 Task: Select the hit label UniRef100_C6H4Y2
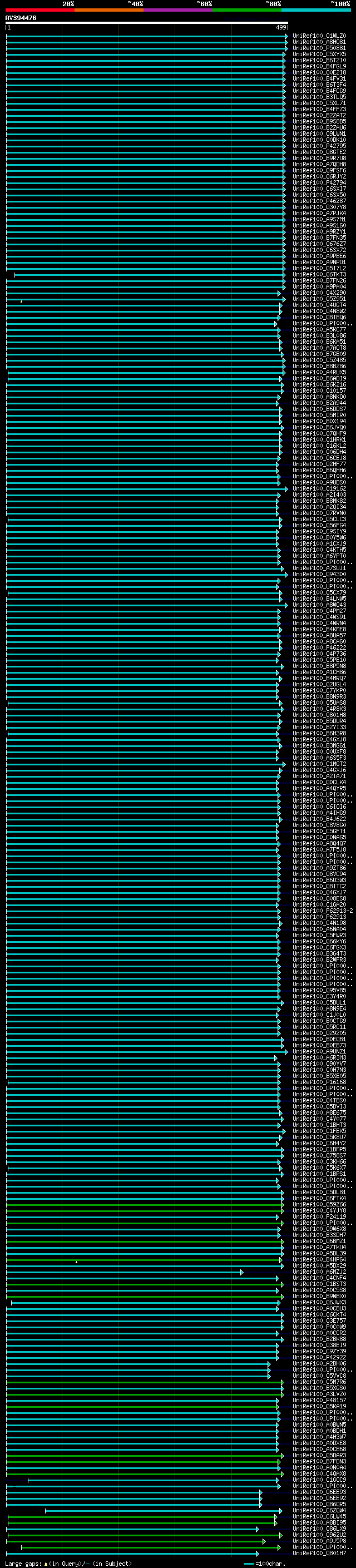[x=319, y=1143]
